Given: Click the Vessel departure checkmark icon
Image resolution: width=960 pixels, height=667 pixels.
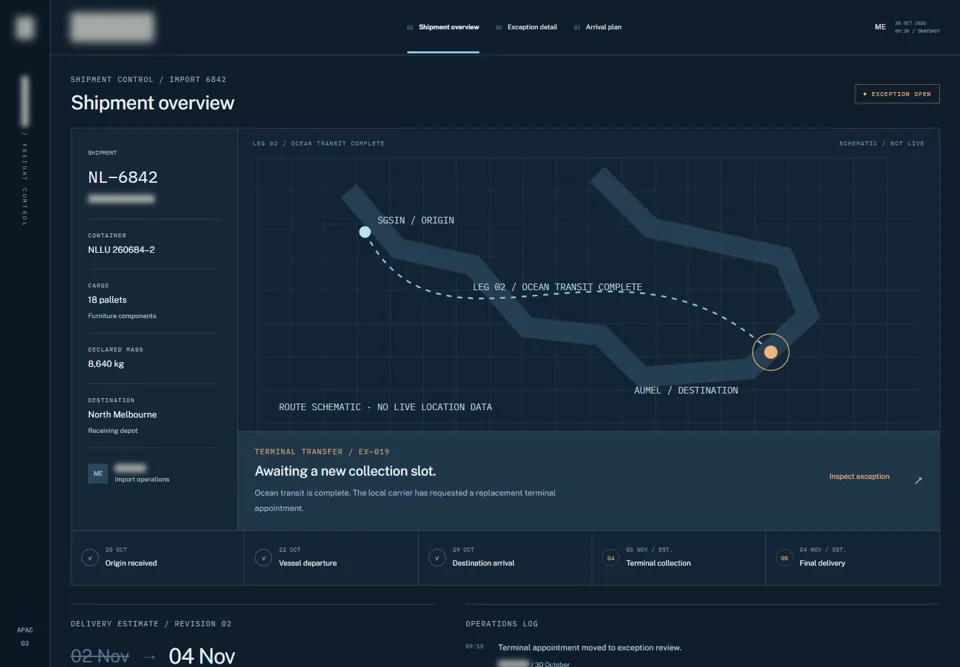Looking at the screenshot, I should click(x=263, y=558).
